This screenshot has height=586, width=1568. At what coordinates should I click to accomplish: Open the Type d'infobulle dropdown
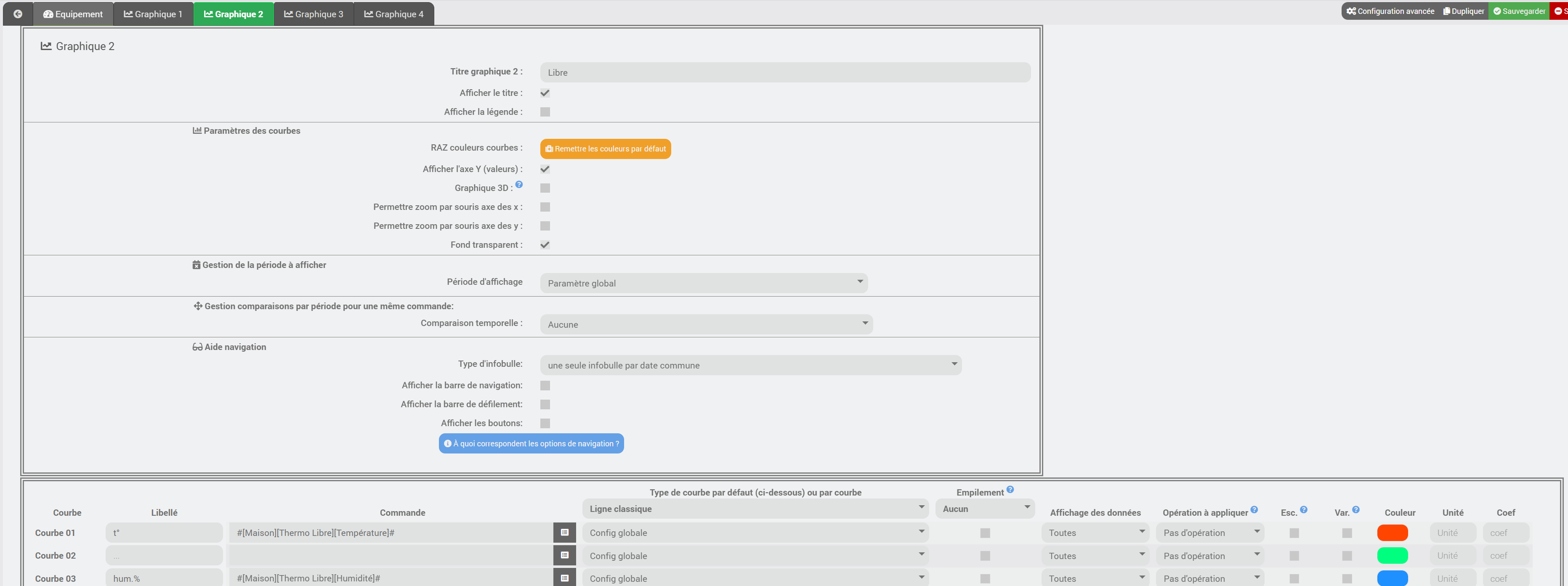coord(750,365)
